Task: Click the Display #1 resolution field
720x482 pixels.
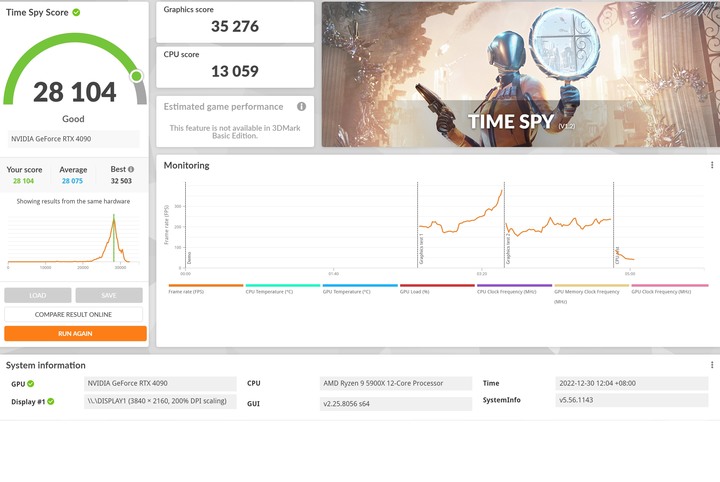Action: pos(160,401)
